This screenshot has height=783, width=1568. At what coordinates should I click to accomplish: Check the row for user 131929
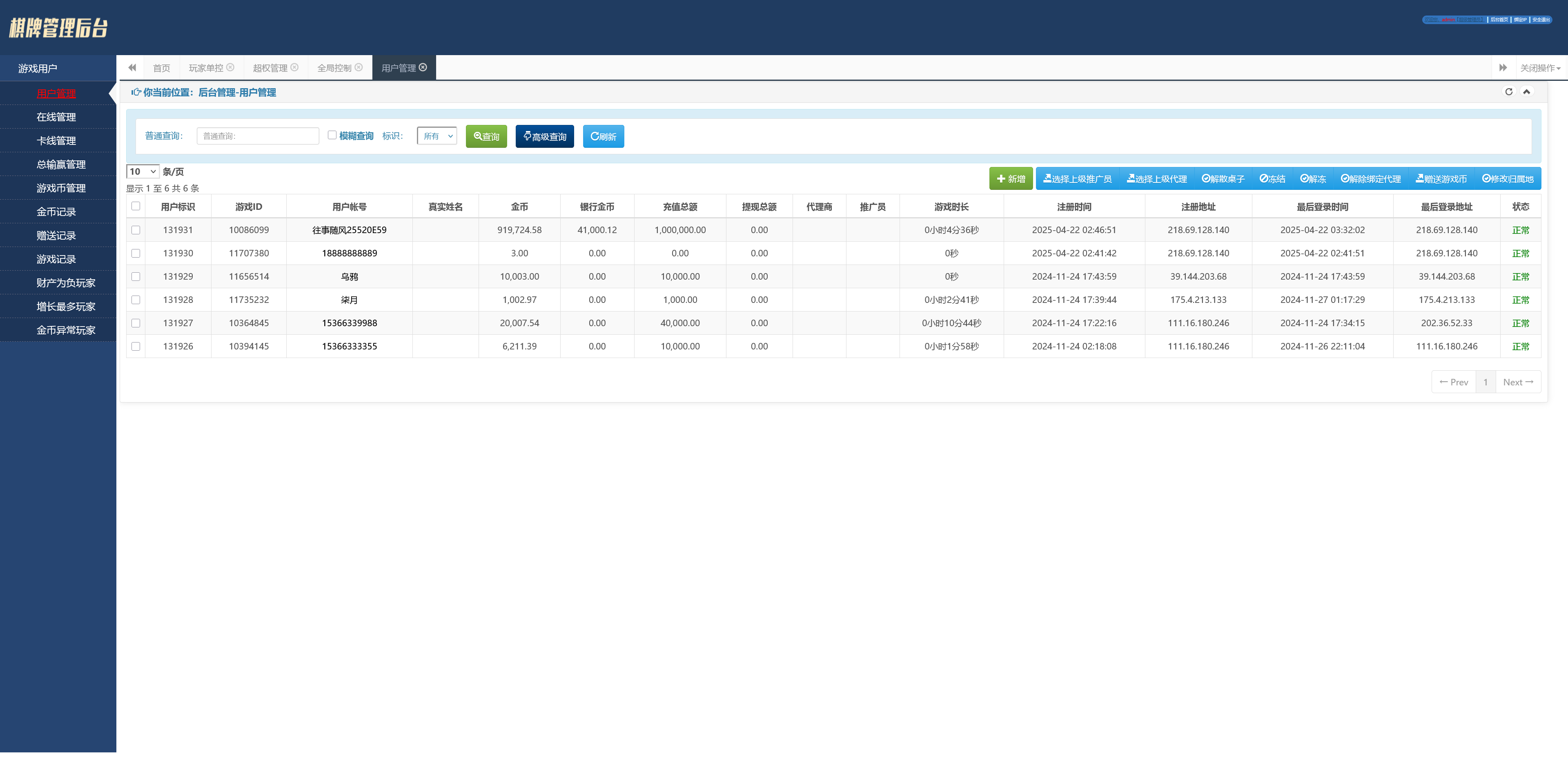pos(136,277)
